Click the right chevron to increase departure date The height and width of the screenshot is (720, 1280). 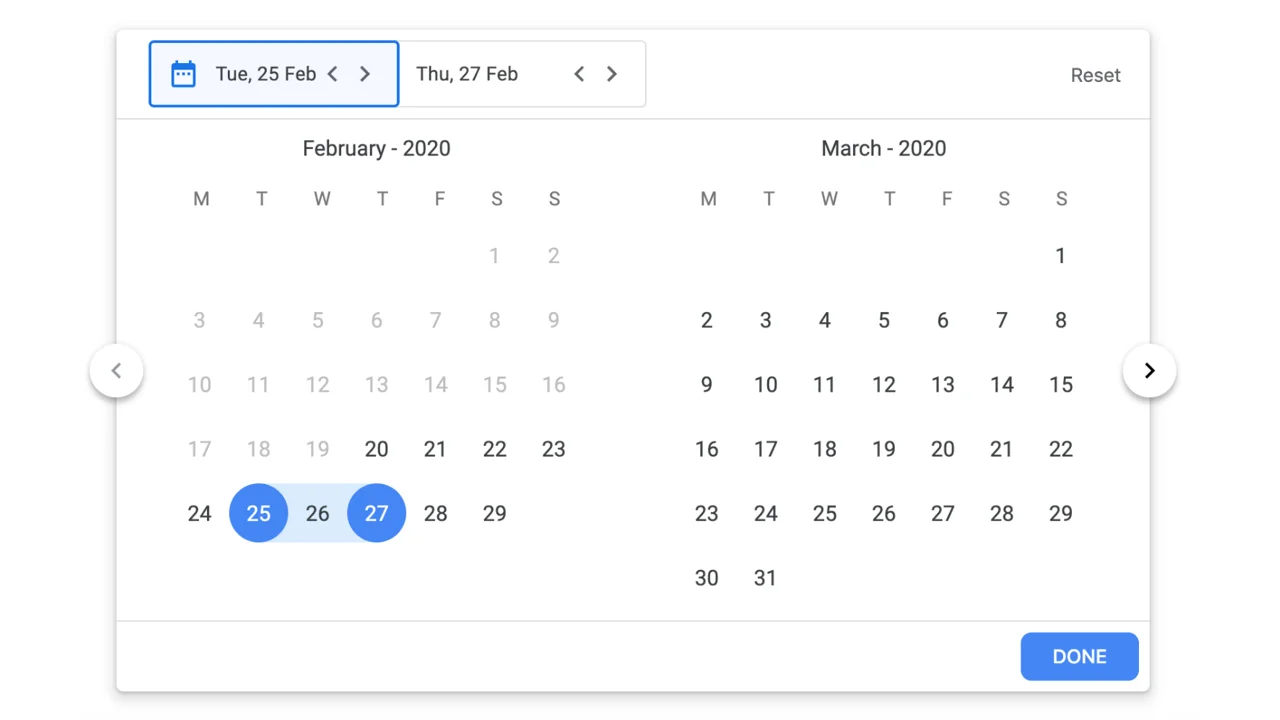tap(365, 73)
